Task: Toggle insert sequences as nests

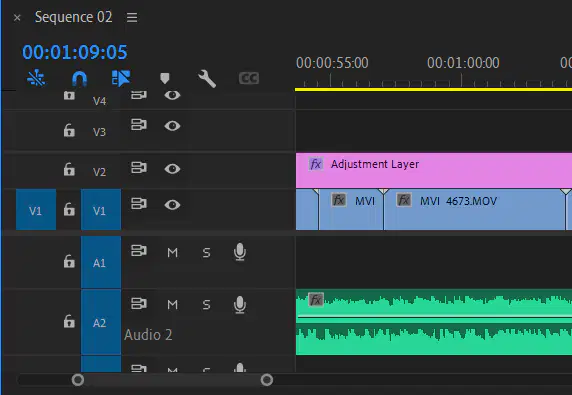Action: click(x=36, y=78)
